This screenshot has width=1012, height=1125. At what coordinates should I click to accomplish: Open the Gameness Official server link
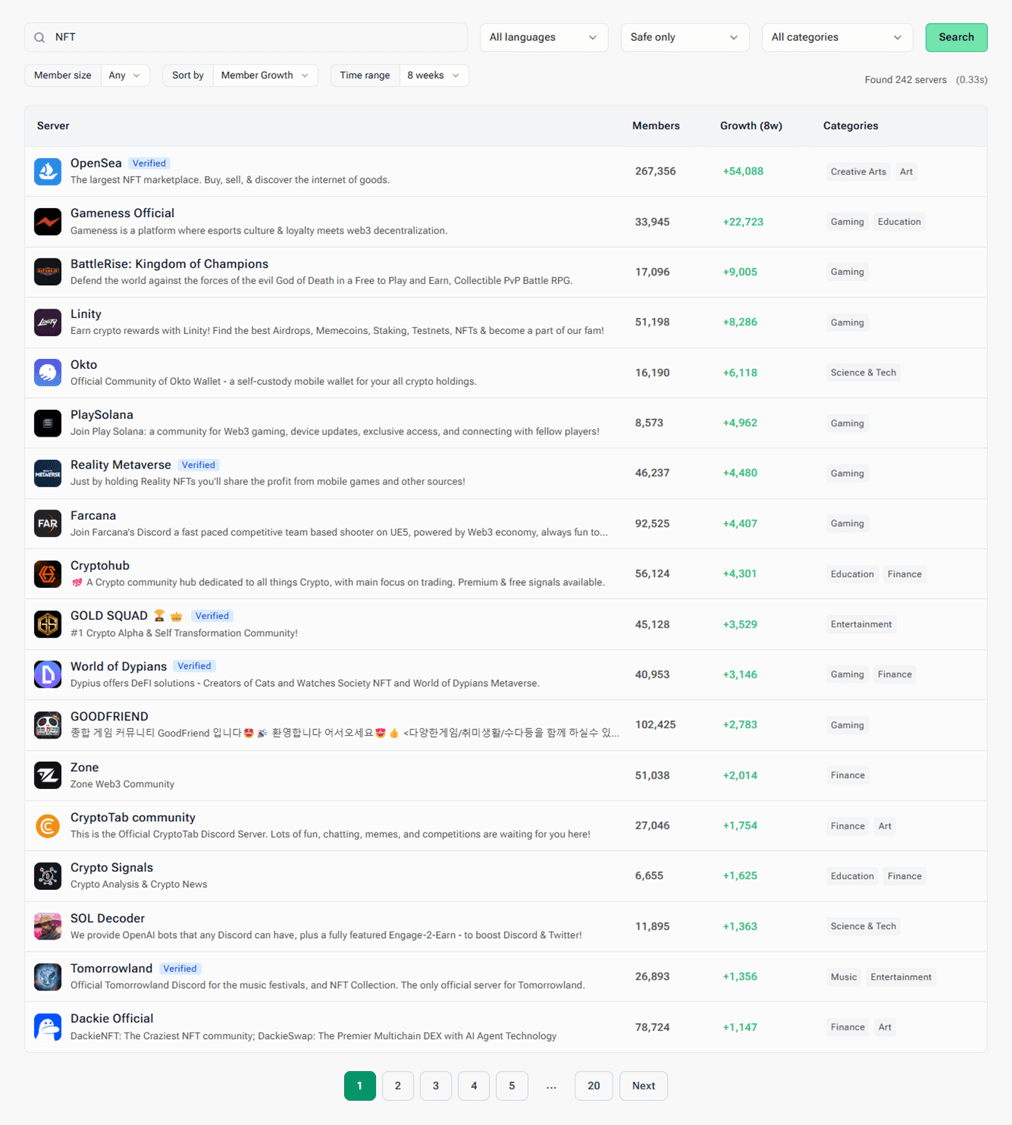point(122,213)
